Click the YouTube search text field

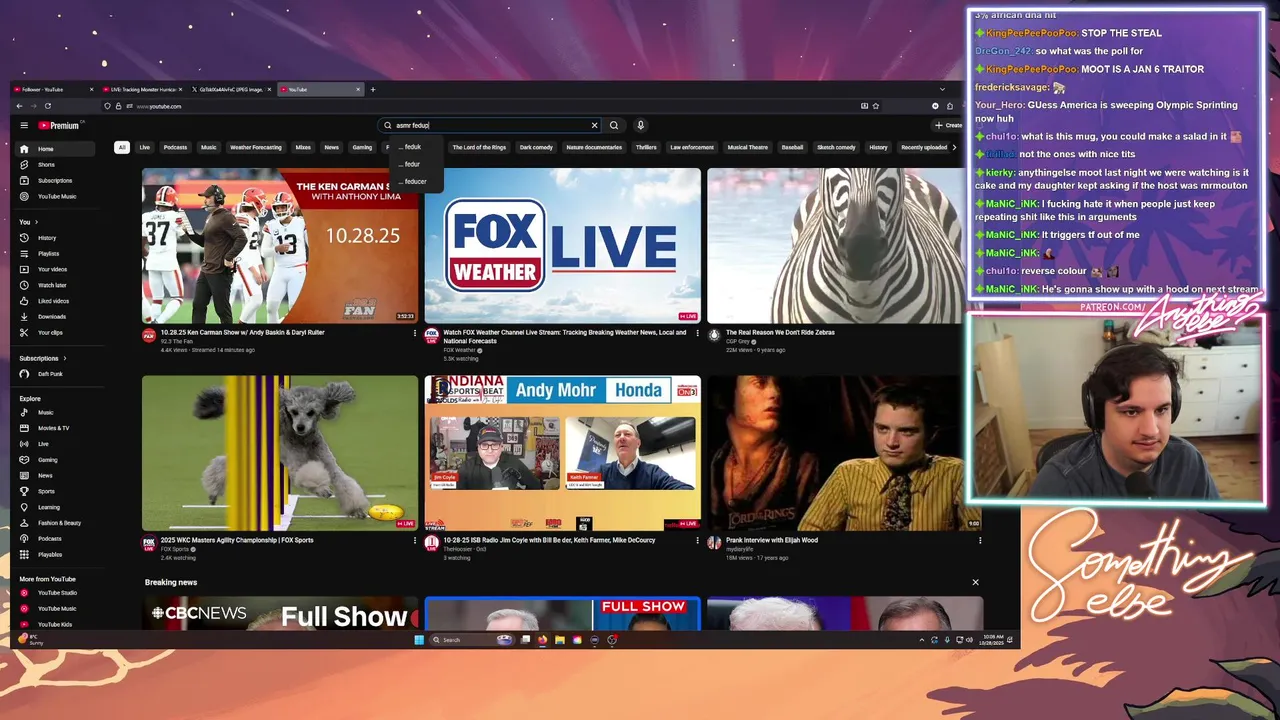488,125
